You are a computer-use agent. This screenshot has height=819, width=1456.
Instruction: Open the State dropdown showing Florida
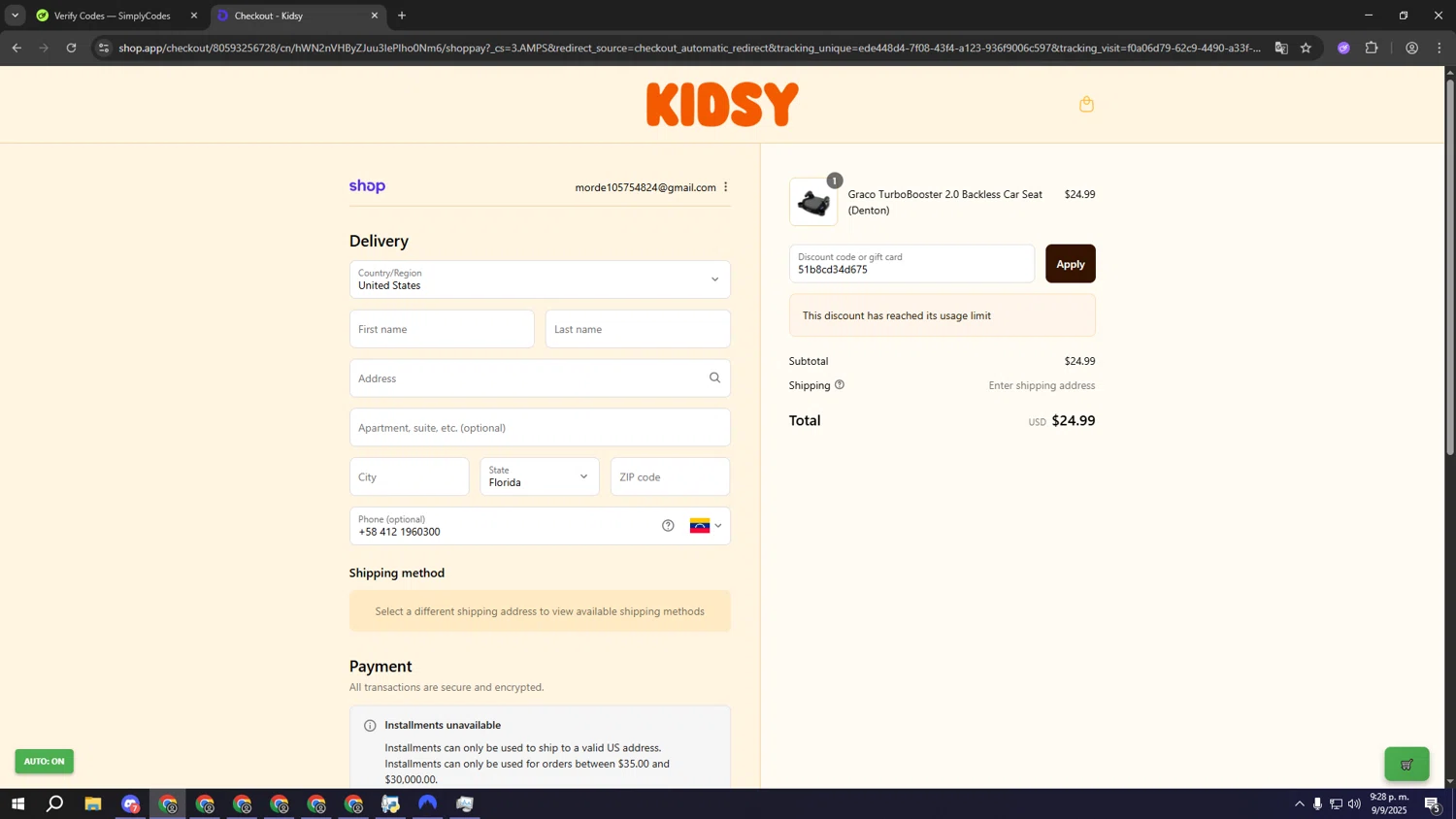pyautogui.click(x=540, y=476)
